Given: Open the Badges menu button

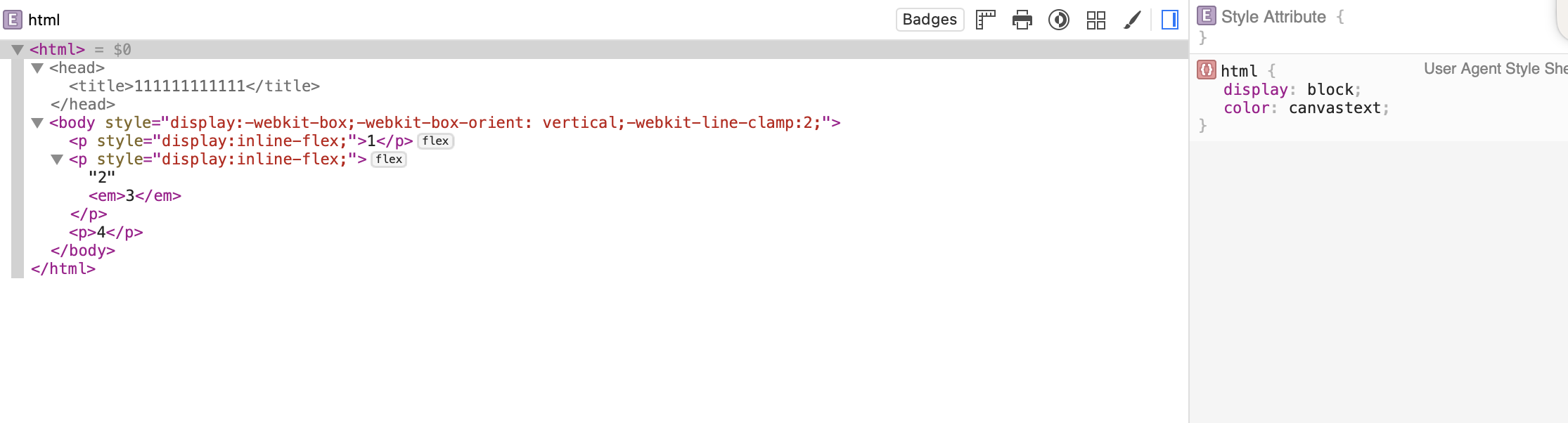Looking at the screenshot, I should point(930,20).
